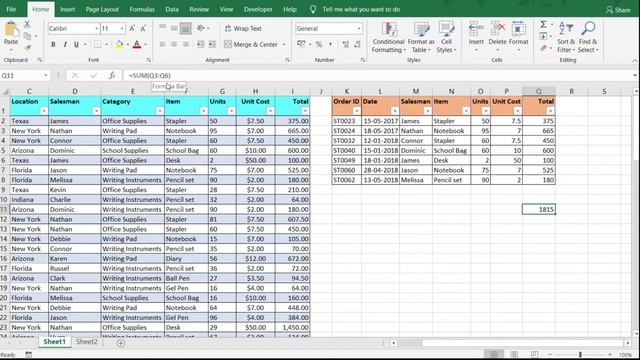
Task: Click the Decrease Indent icon
Action: click(x=200, y=44)
